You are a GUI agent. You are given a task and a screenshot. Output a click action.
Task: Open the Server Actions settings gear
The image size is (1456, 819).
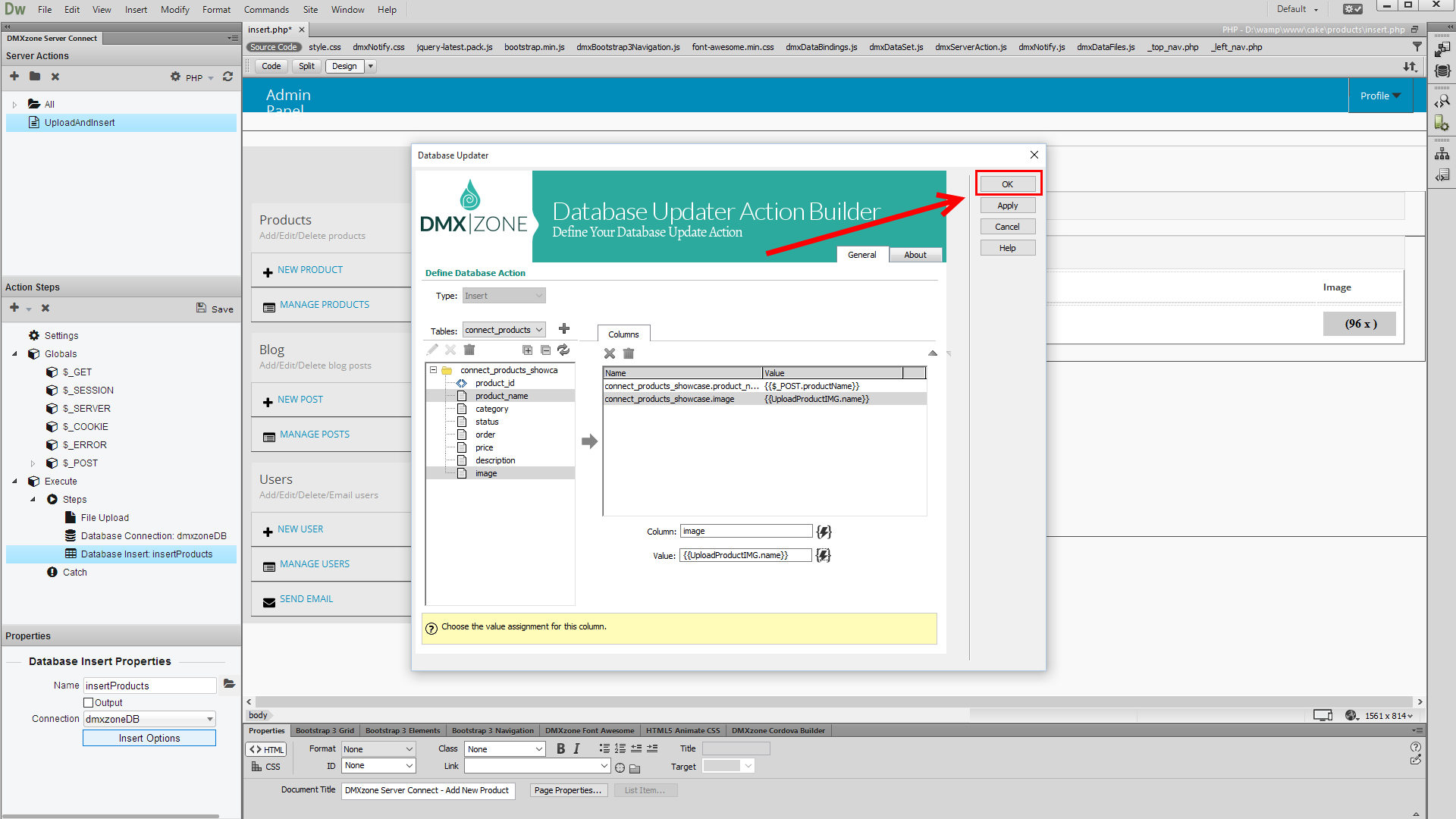point(175,77)
